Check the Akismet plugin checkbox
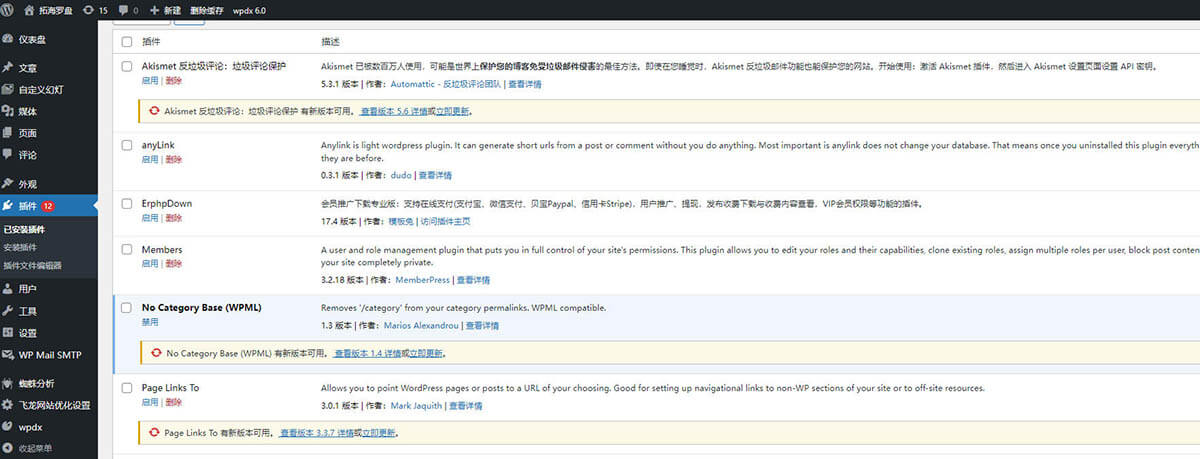The width and height of the screenshot is (1200, 459). click(126, 66)
